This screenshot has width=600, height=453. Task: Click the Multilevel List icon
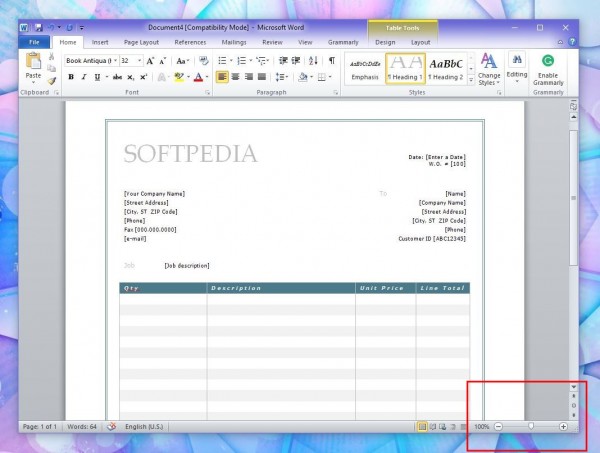pyautogui.click(x=261, y=61)
